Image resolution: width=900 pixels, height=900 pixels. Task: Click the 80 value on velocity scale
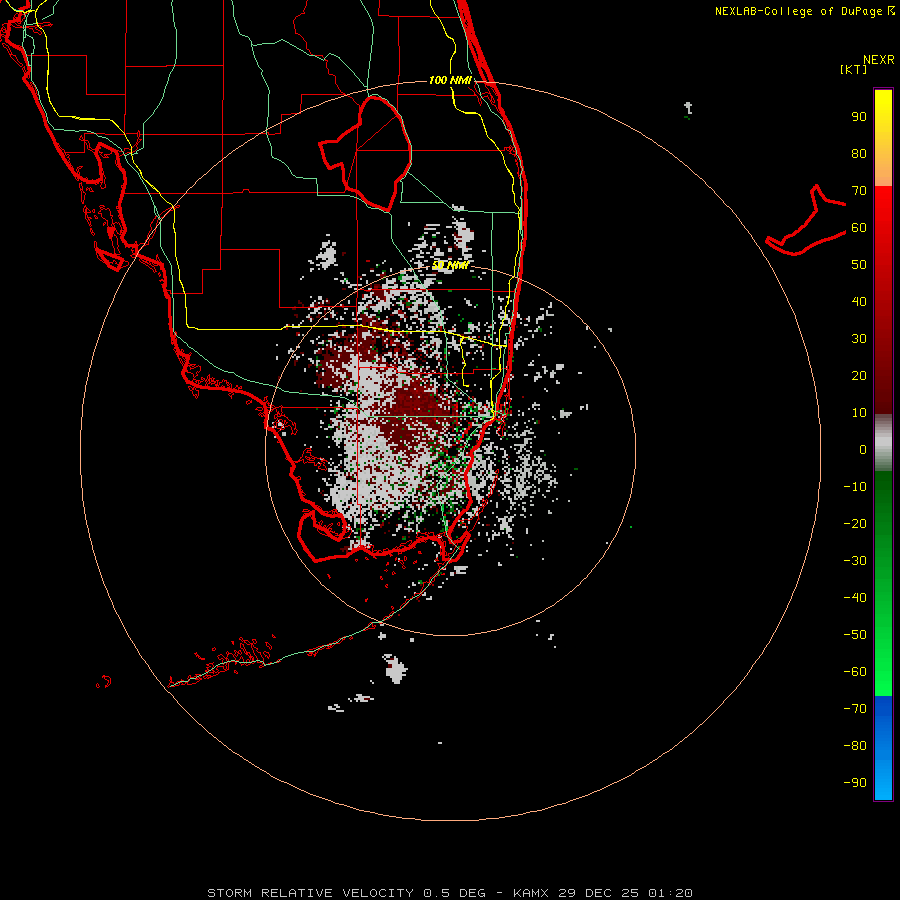(859, 154)
